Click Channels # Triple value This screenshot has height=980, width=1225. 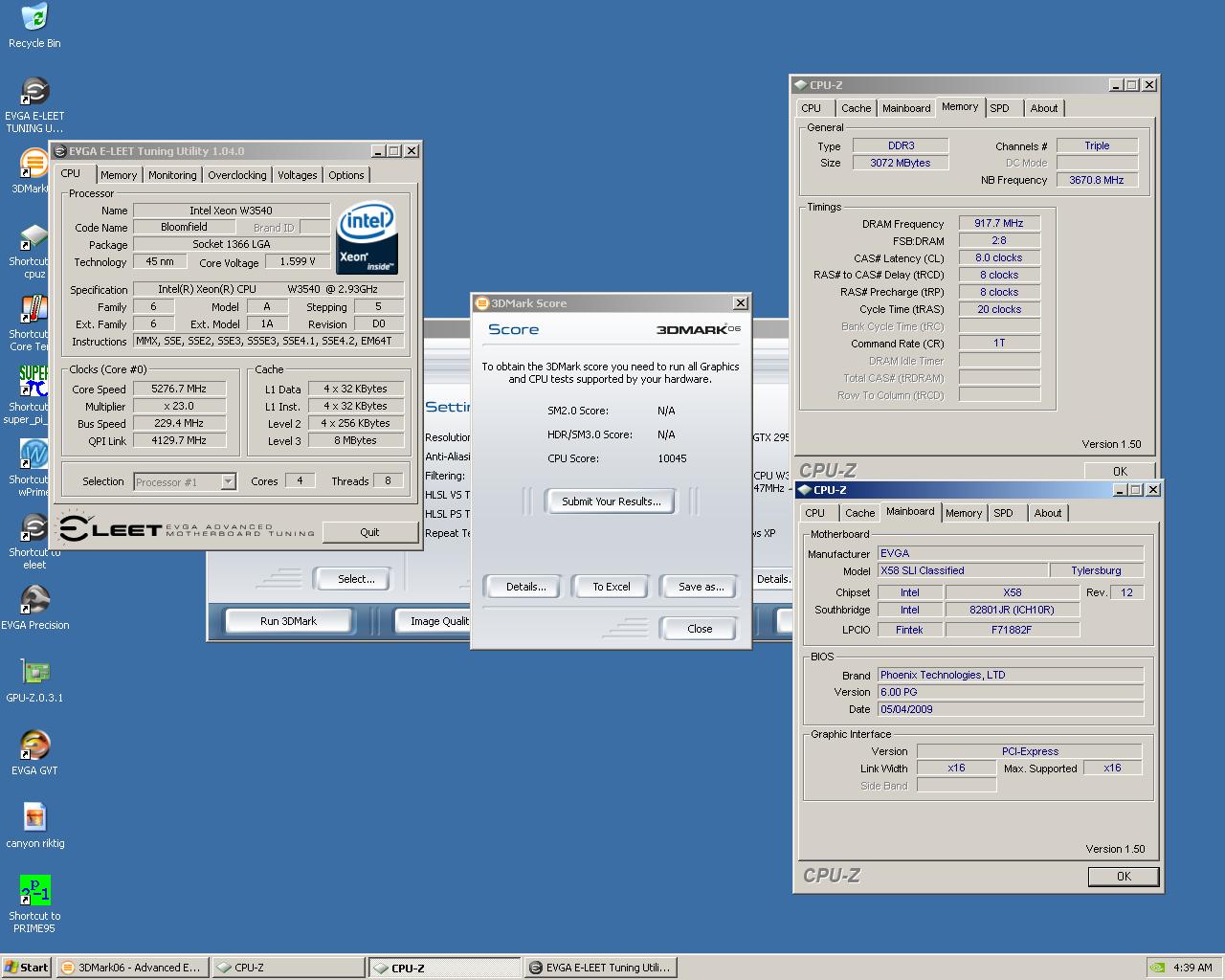coord(1097,145)
